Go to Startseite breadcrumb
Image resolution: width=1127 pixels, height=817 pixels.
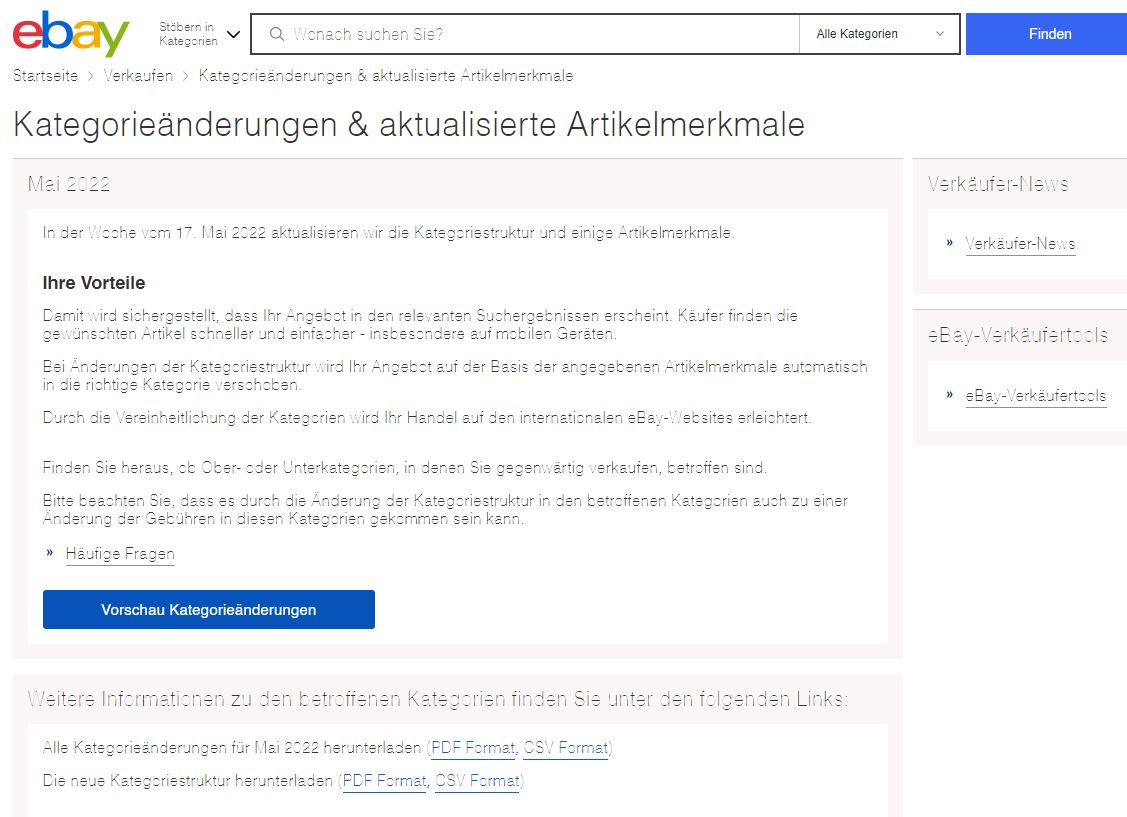(45, 75)
